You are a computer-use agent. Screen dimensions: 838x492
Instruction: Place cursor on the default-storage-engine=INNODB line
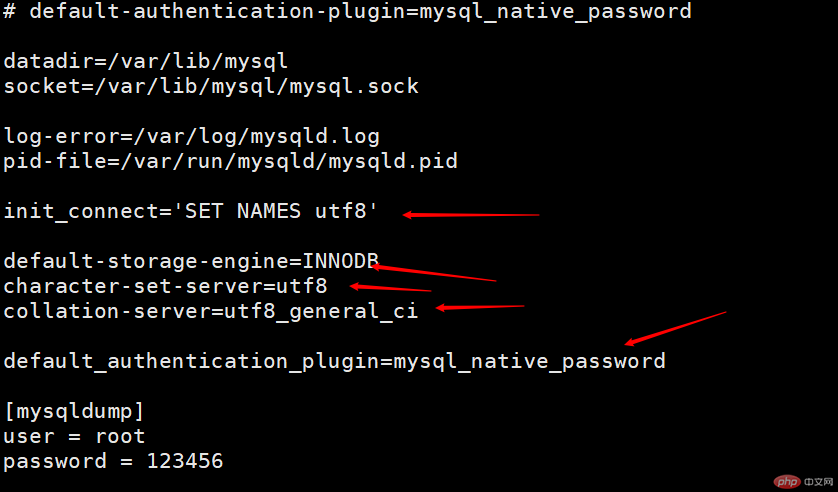pos(191,262)
